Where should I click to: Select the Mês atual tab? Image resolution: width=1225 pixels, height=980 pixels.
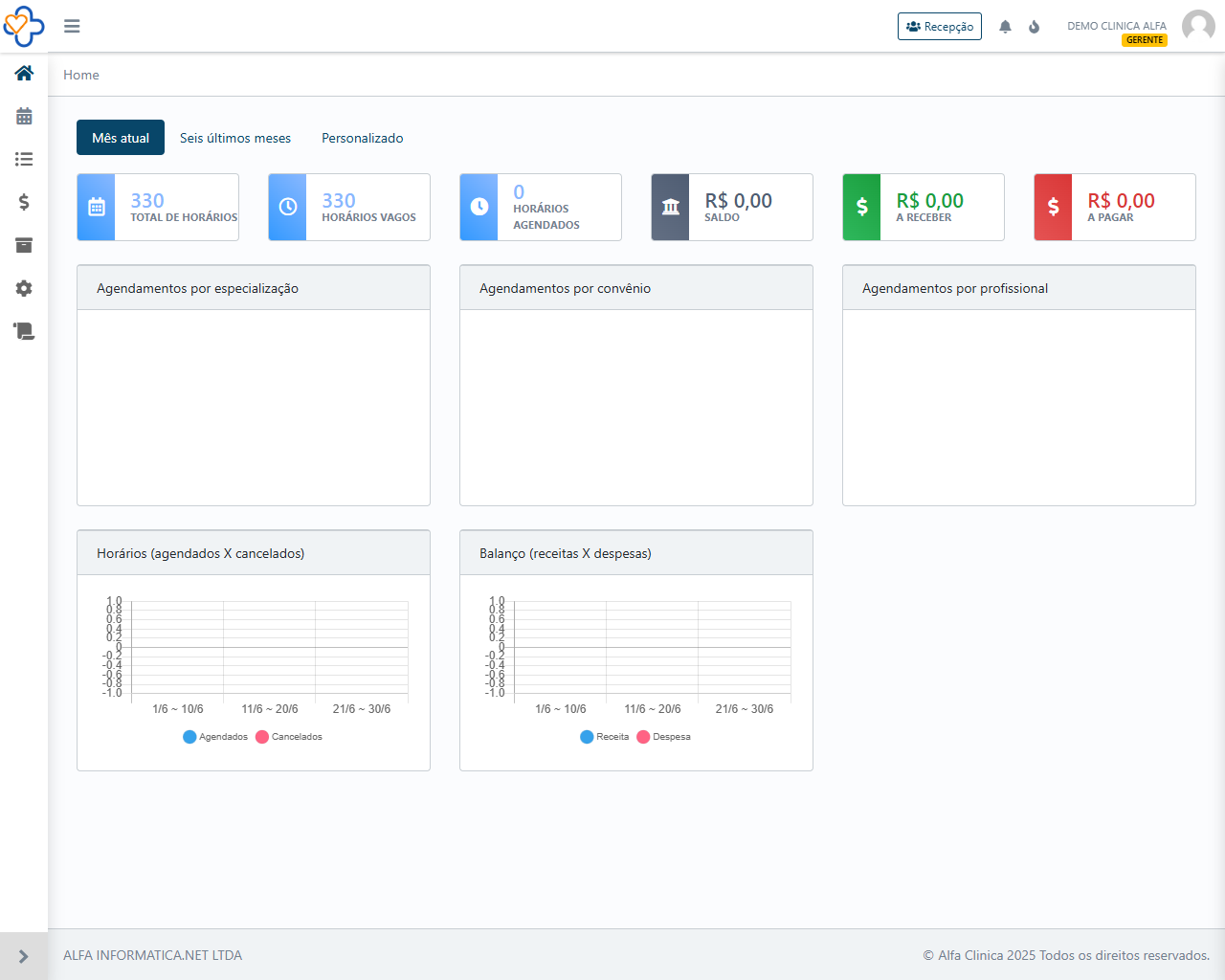(121, 138)
